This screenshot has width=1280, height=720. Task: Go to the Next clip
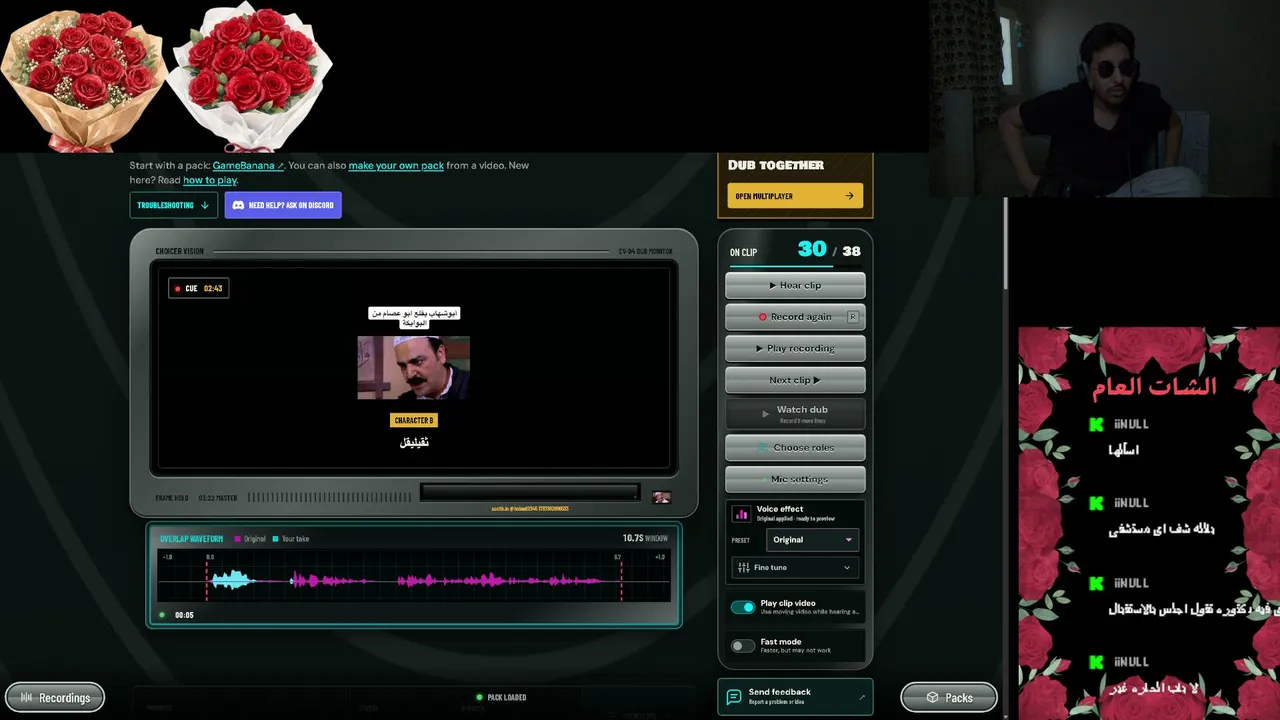[x=795, y=380]
